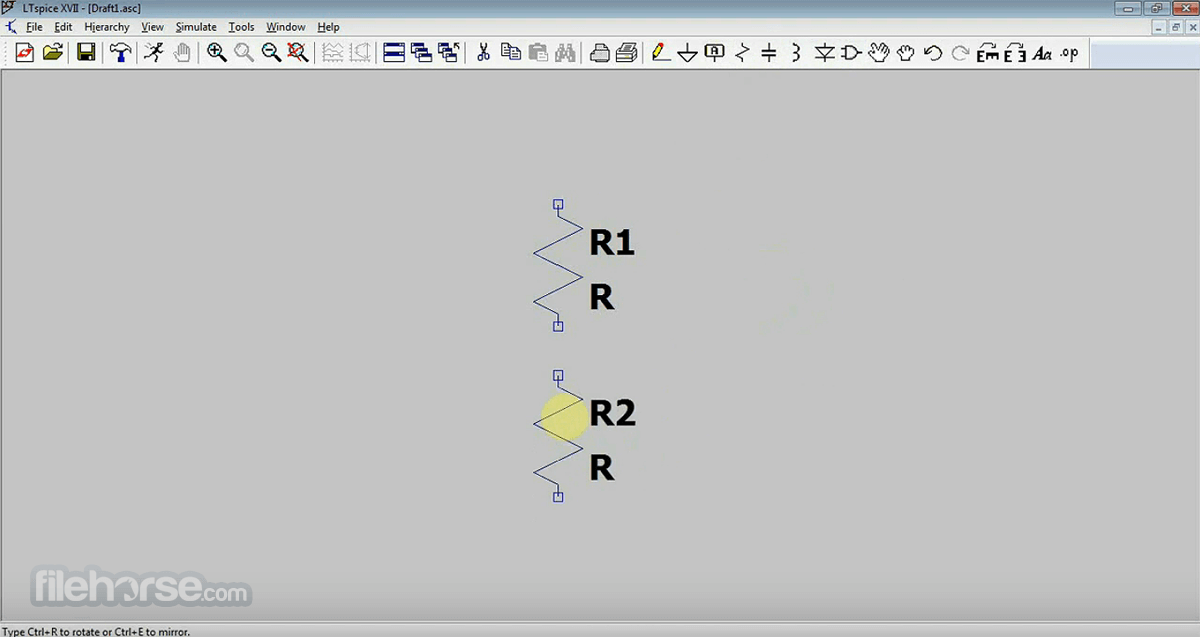Open the View menu
Screen dimensions: 1200x637
(153, 27)
